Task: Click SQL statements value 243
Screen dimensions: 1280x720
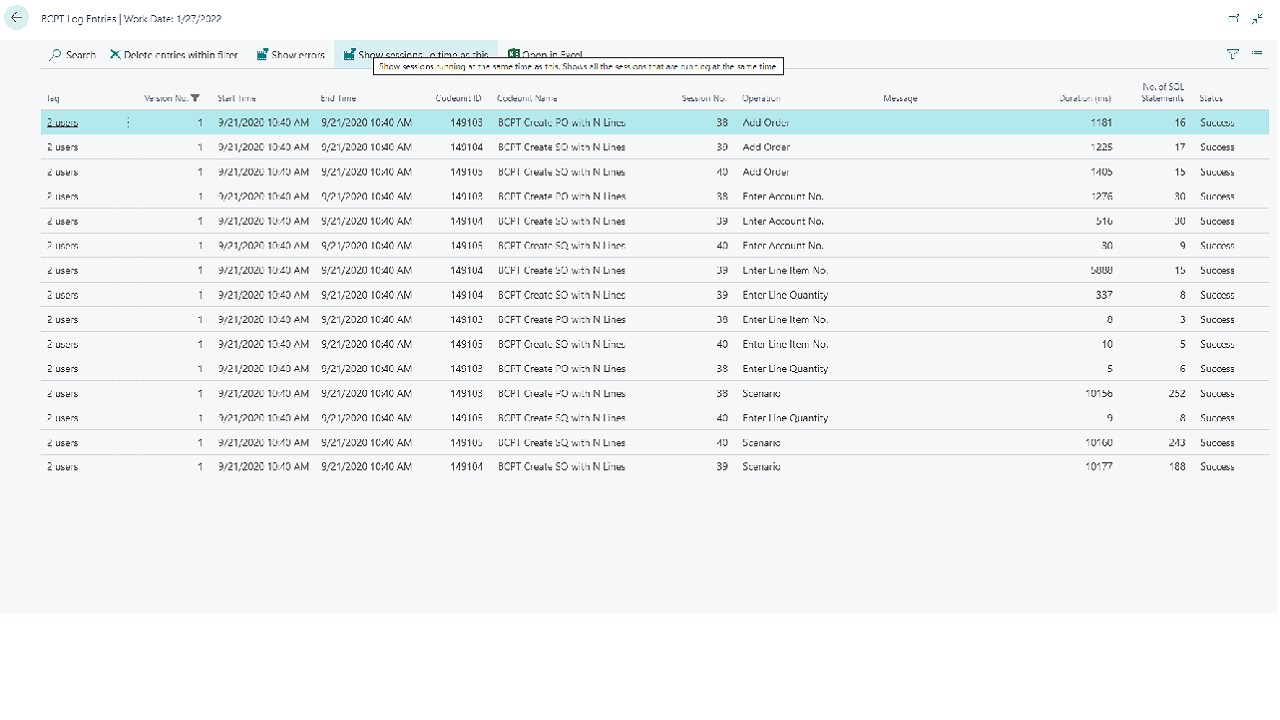Action: 1177,442
